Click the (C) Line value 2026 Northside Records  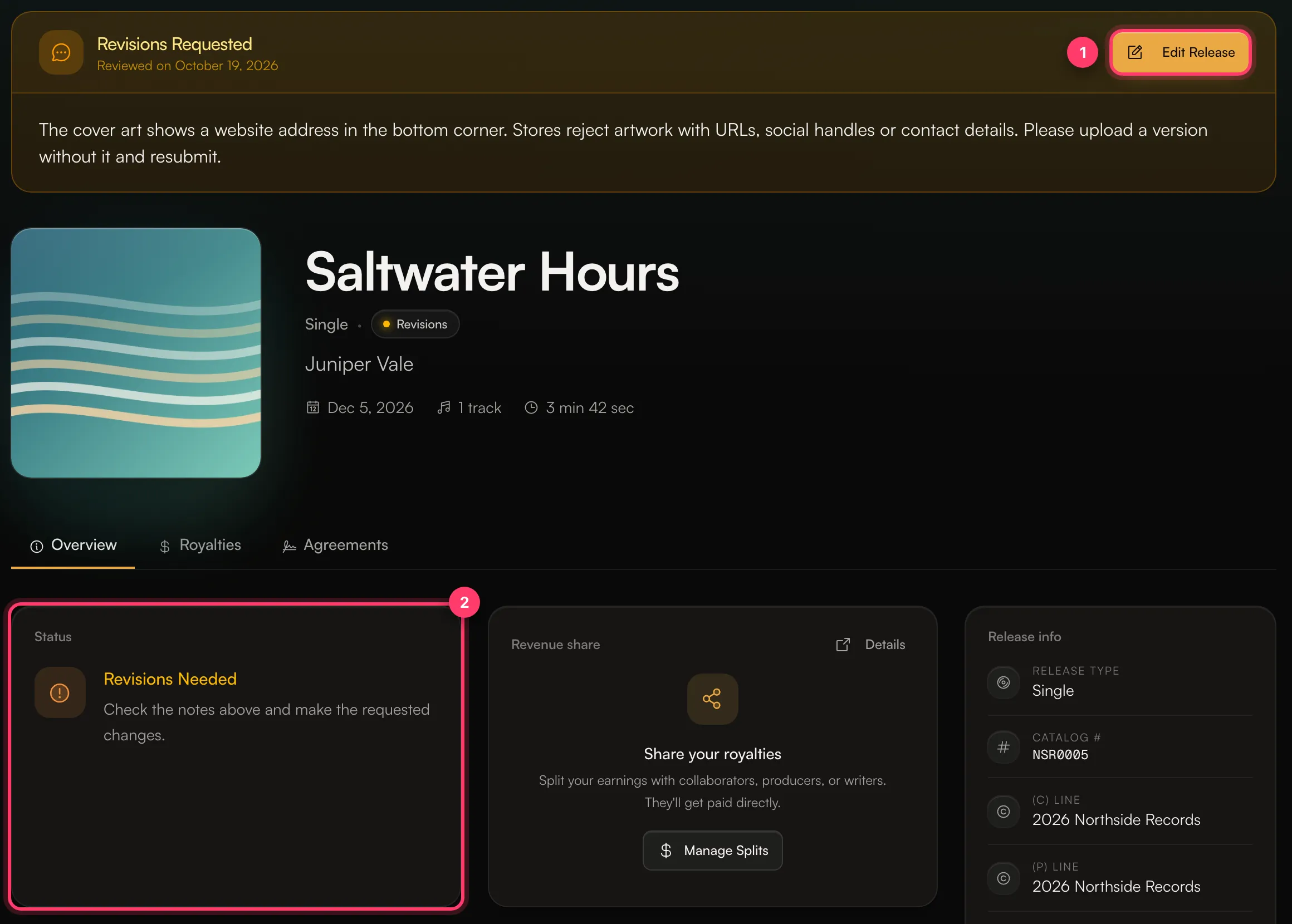(x=1117, y=820)
